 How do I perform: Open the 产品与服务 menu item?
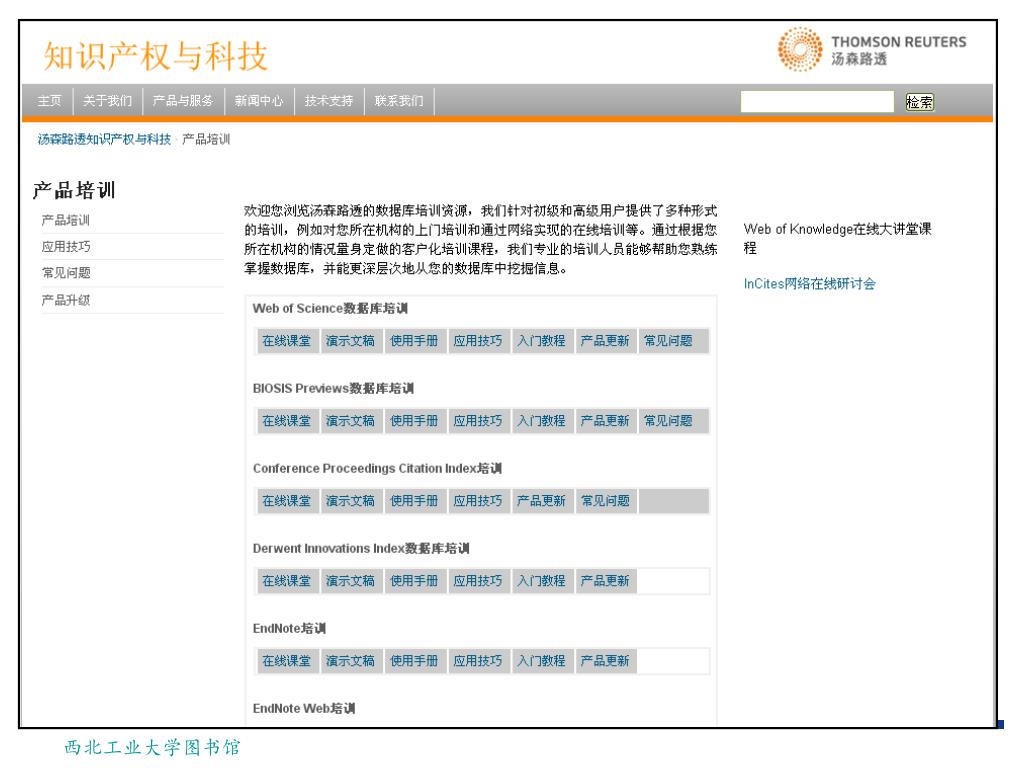point(183,101)
